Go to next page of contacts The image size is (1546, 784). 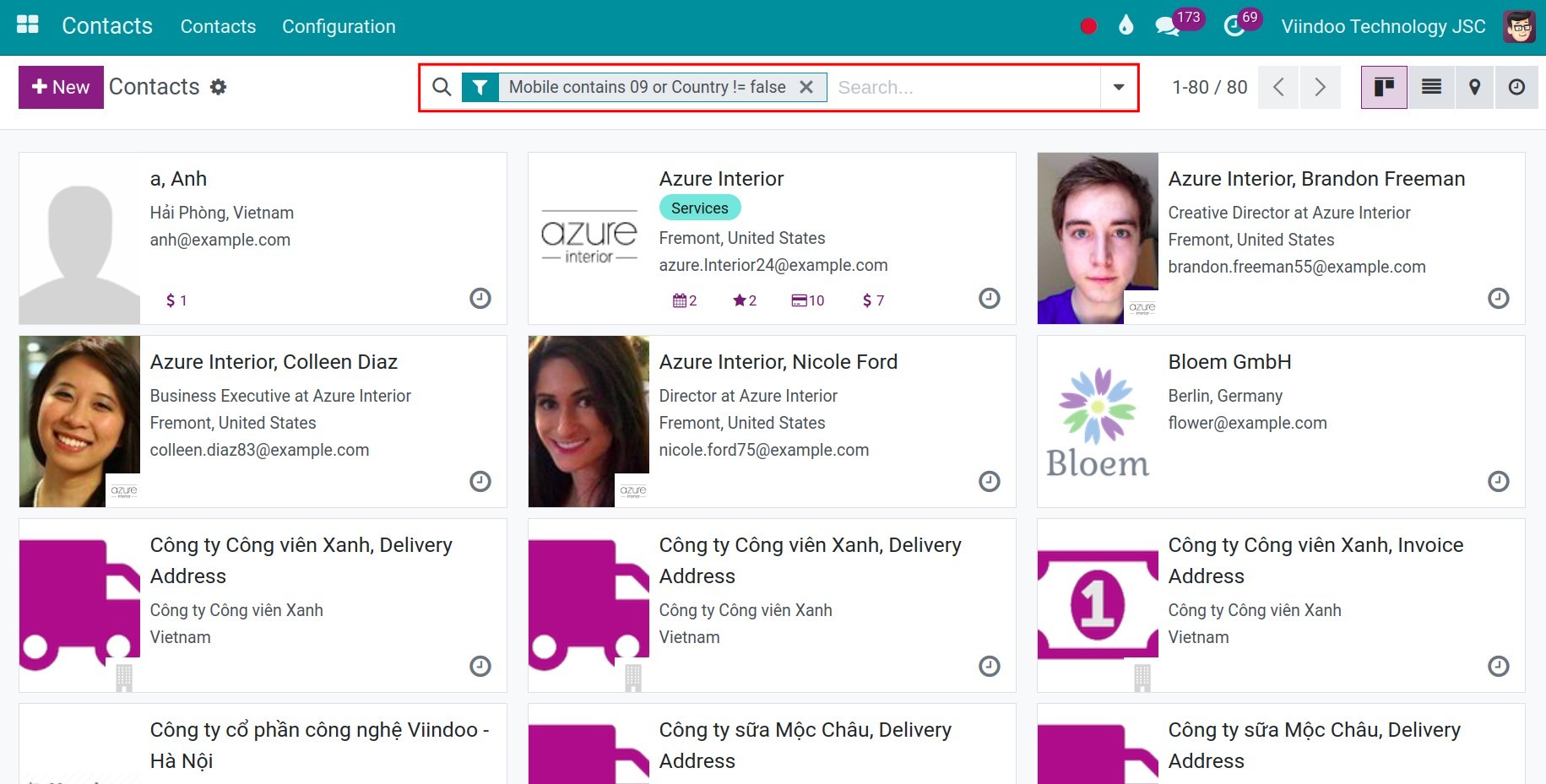click(1320, 87)
